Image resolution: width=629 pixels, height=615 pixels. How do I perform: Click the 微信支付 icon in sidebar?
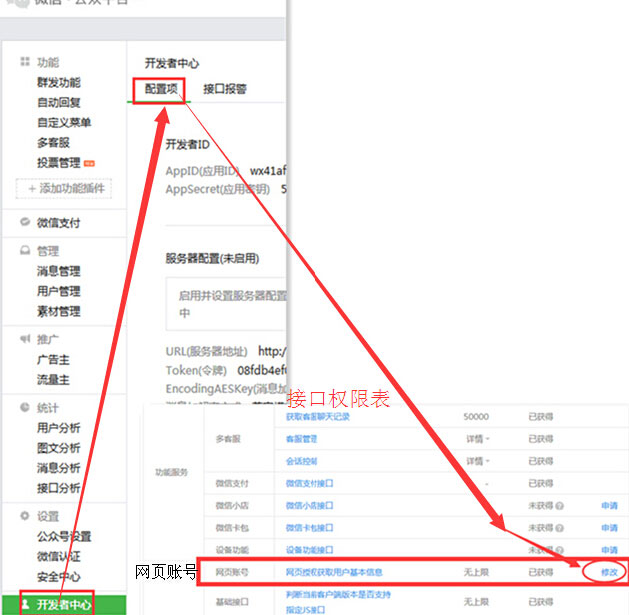coord(25,221)
